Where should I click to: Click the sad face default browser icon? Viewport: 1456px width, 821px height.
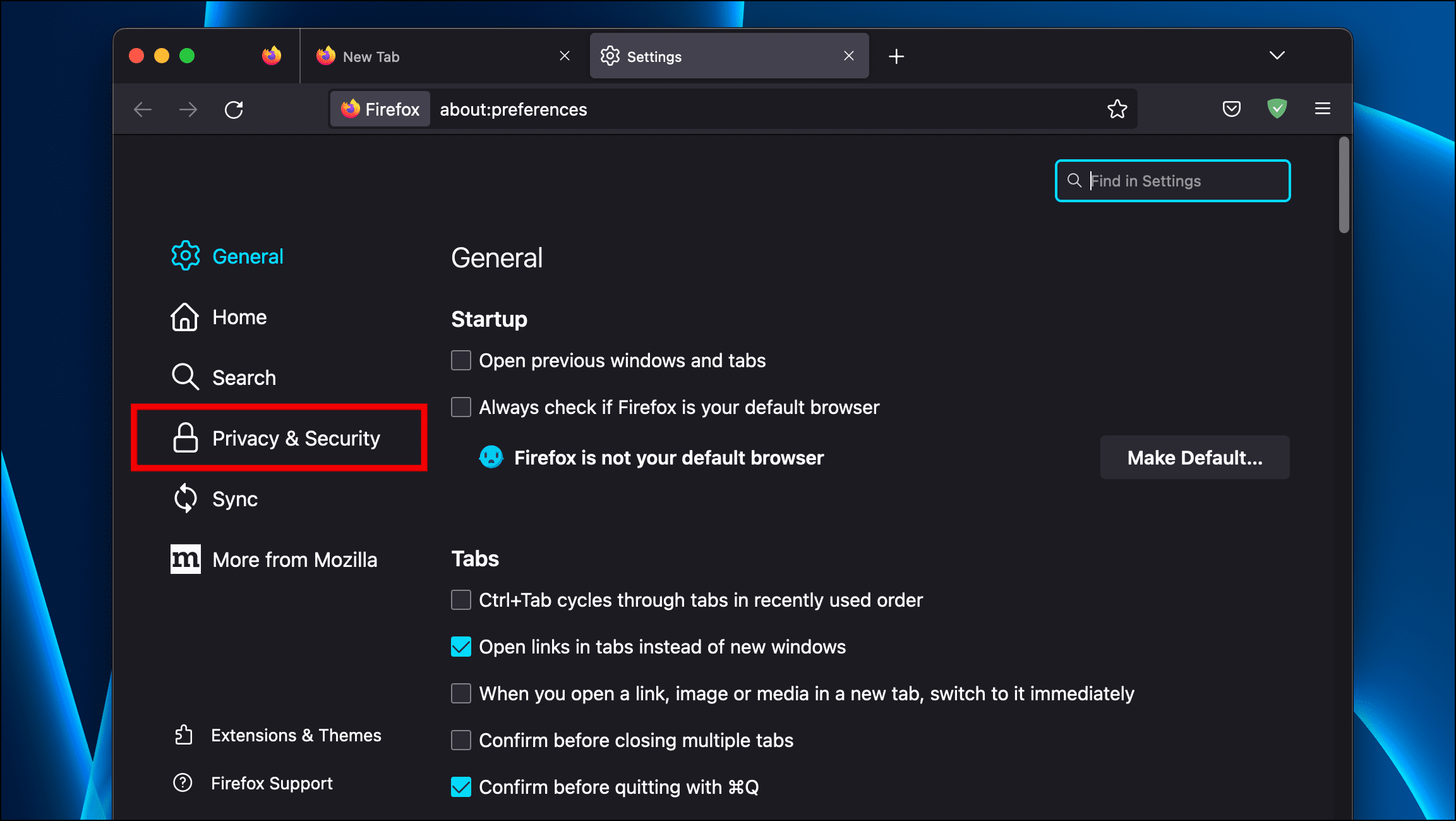click(x=491, y=457)
